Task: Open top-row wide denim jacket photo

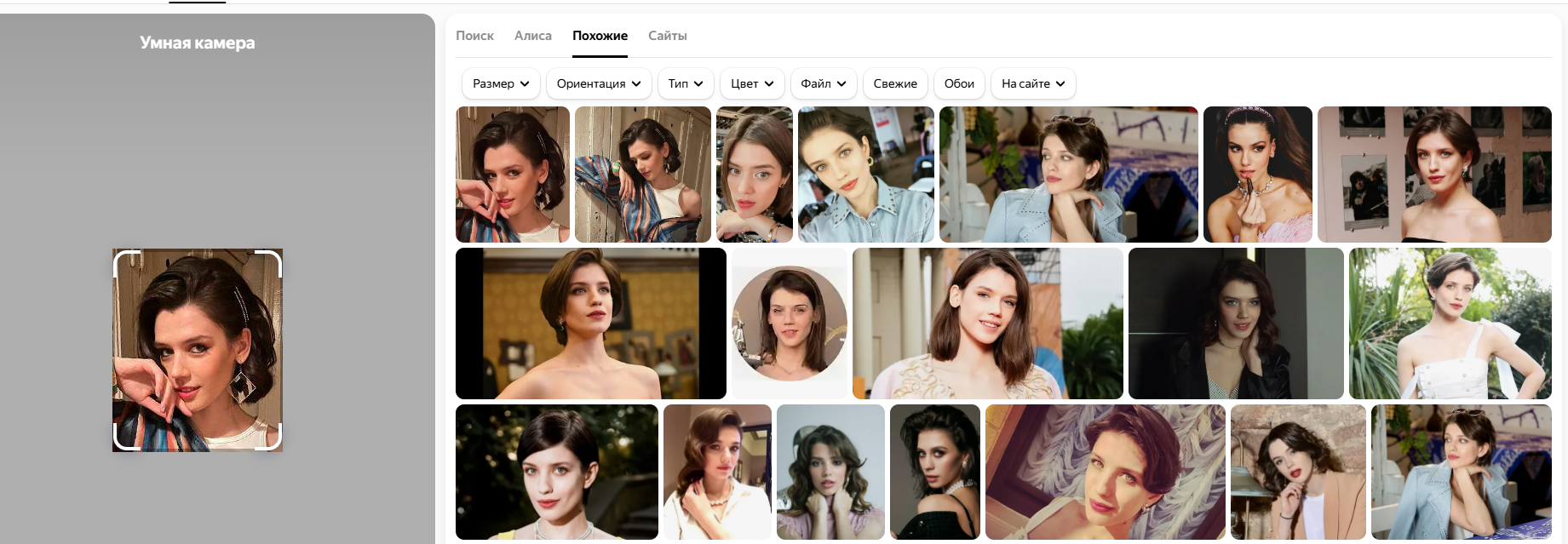Action: point(1069,175)
